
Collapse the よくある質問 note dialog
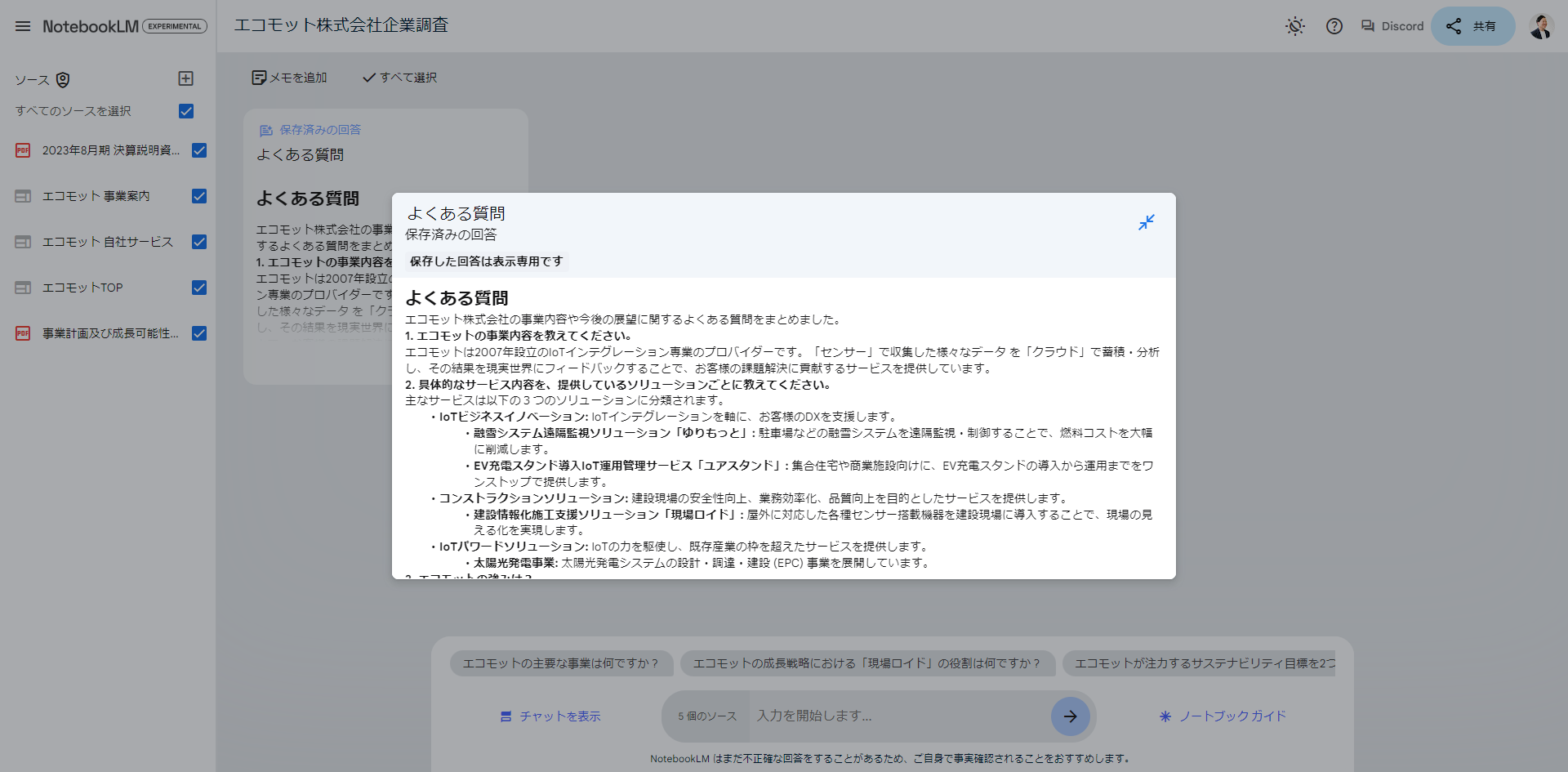(x=1147, y=222)
